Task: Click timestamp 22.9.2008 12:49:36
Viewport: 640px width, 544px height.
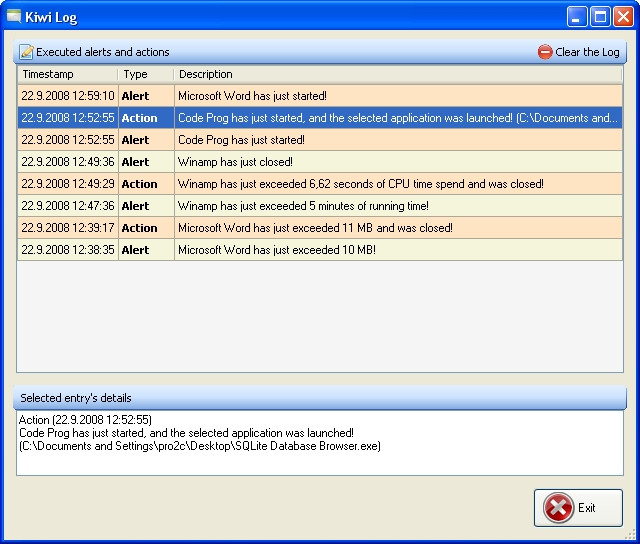Action: 68,162
